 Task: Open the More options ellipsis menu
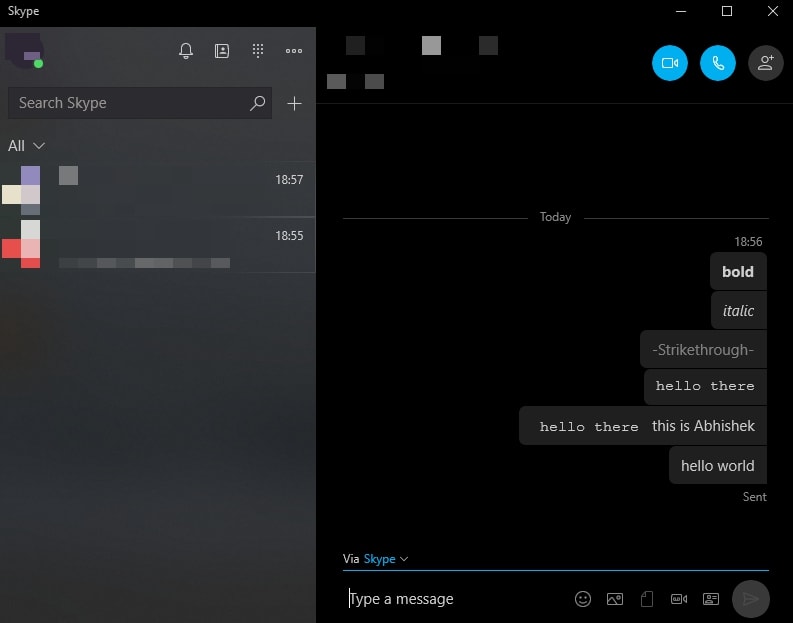[294, 51]
